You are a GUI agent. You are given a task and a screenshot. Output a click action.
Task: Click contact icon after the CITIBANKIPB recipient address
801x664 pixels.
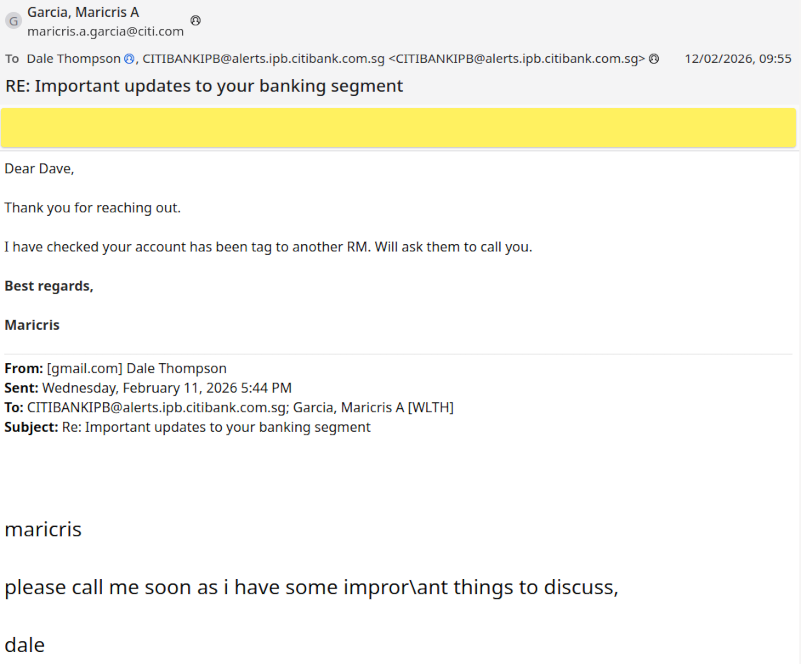click(654, 59)
